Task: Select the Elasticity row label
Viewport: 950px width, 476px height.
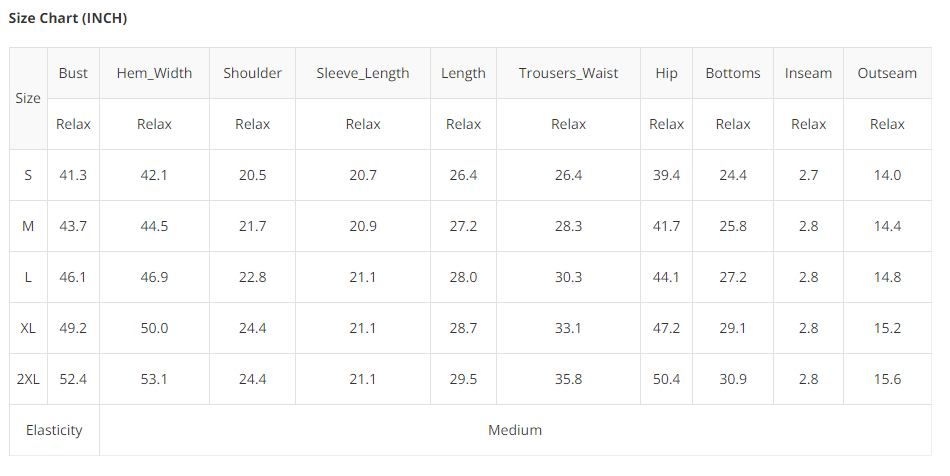Action: 54,430
